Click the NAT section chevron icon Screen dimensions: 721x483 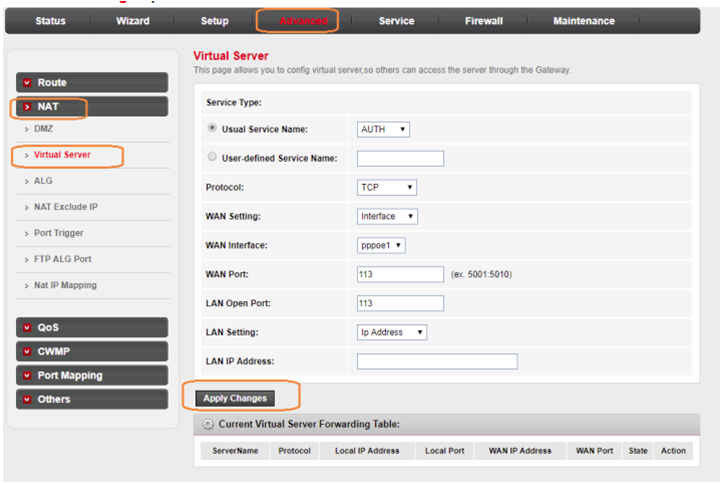[27, 106]
